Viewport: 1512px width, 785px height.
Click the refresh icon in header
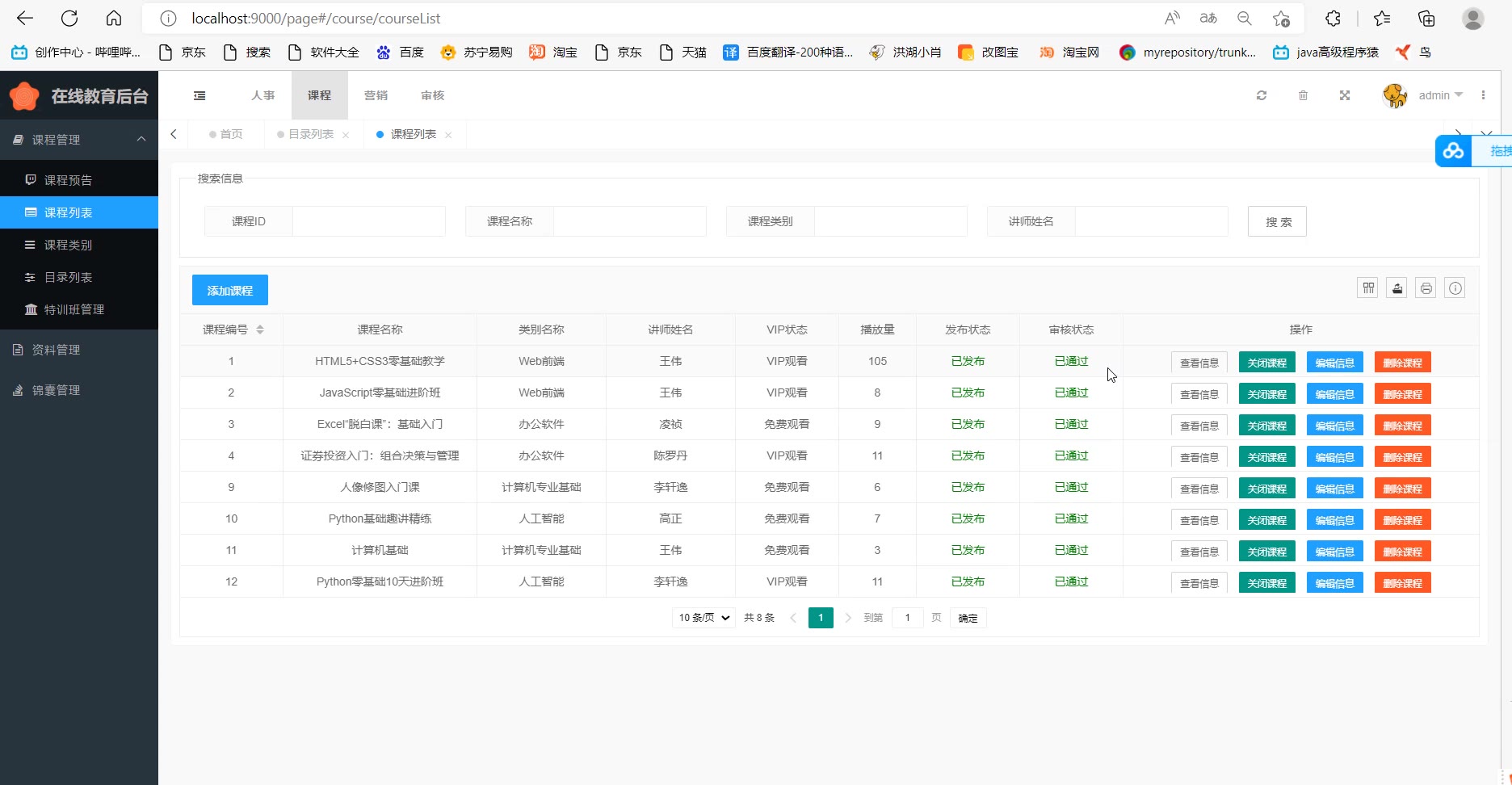click(1262, 95)
